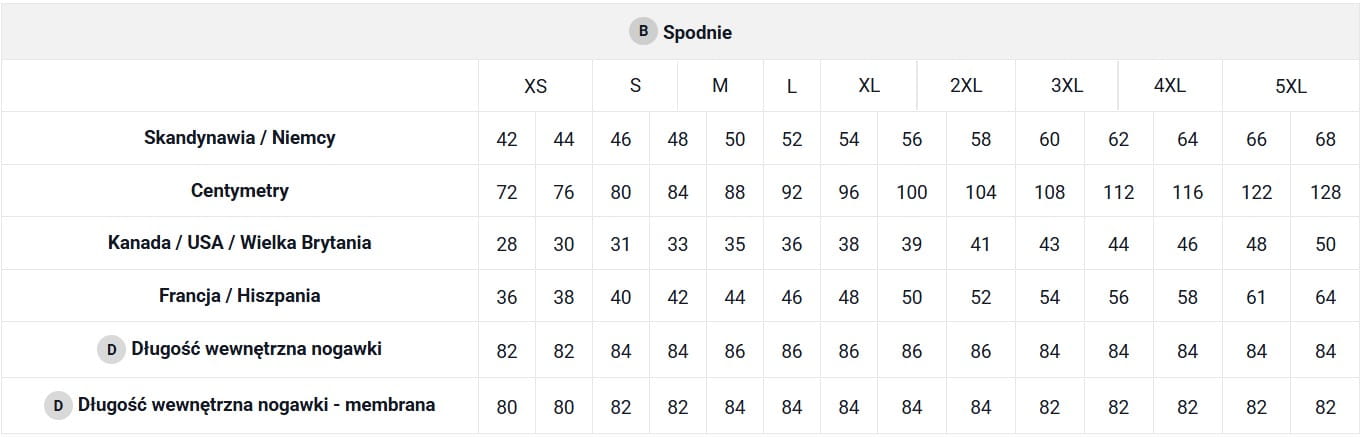Click the Skandynawia / Niemcy row label

pos(240,138)
